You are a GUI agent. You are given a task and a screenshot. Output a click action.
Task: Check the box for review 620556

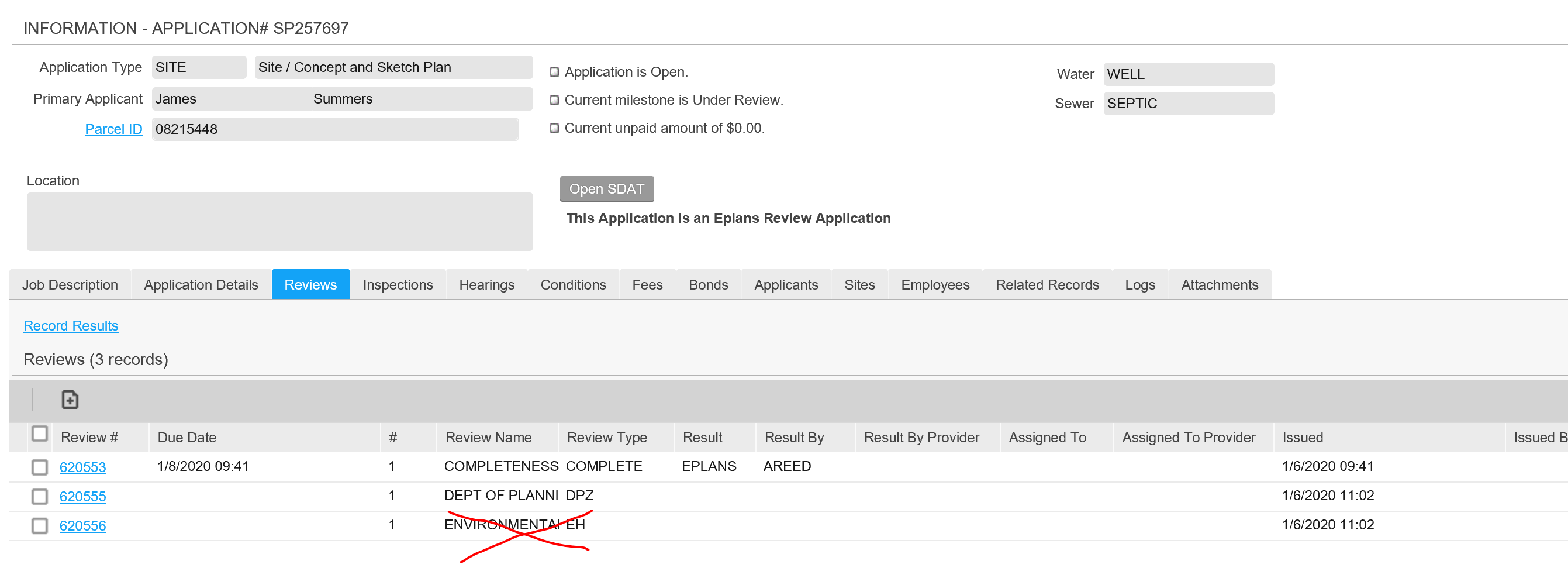[40, 525]
